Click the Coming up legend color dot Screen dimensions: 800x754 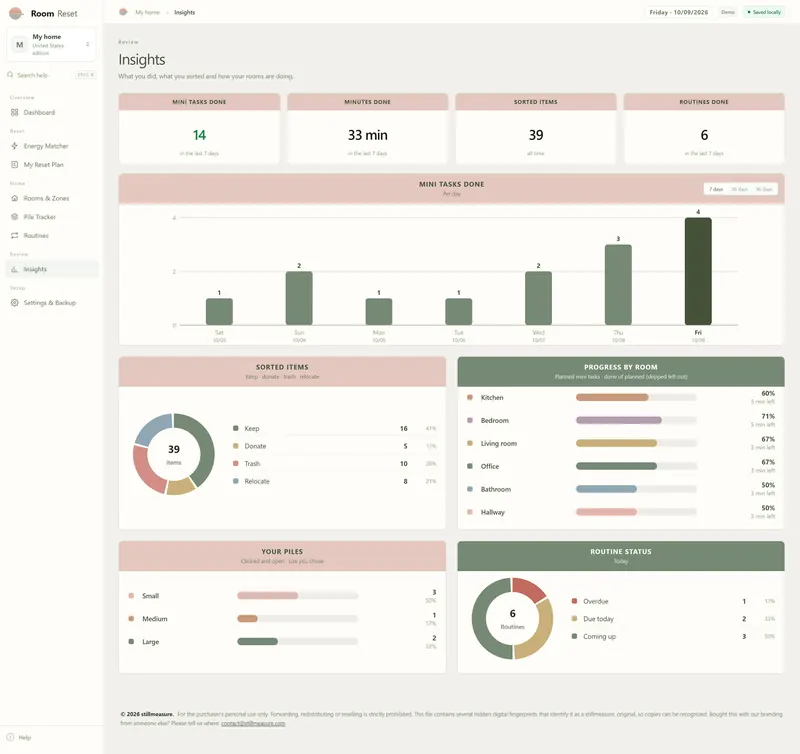coord(574,636)
